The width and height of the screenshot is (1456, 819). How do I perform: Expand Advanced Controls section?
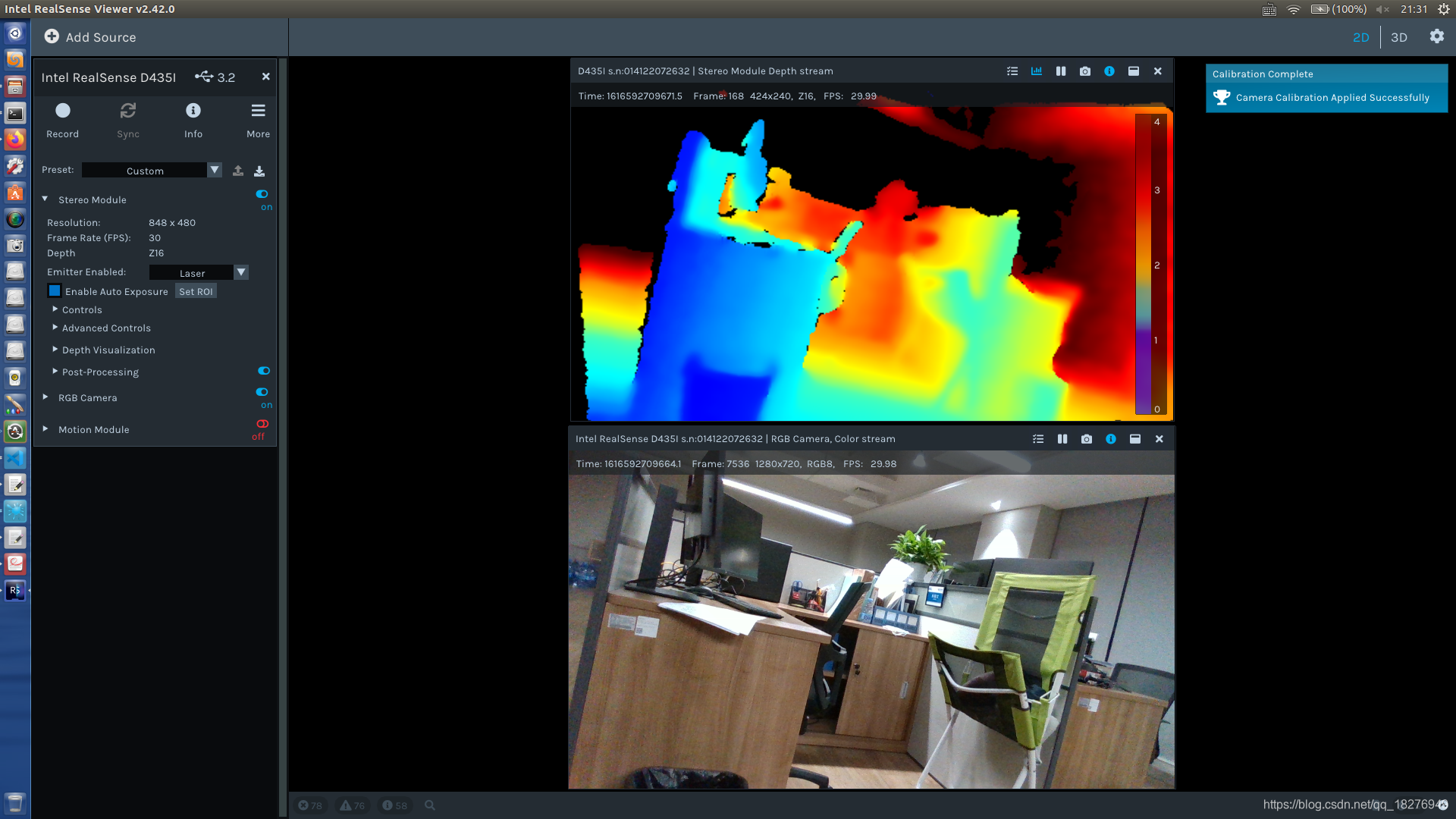[x=106, y=328]
